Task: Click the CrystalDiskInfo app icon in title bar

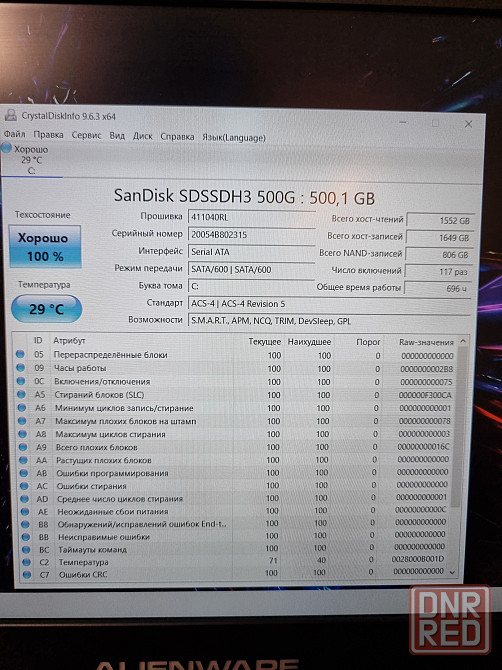Action: [x=10, y=115]
